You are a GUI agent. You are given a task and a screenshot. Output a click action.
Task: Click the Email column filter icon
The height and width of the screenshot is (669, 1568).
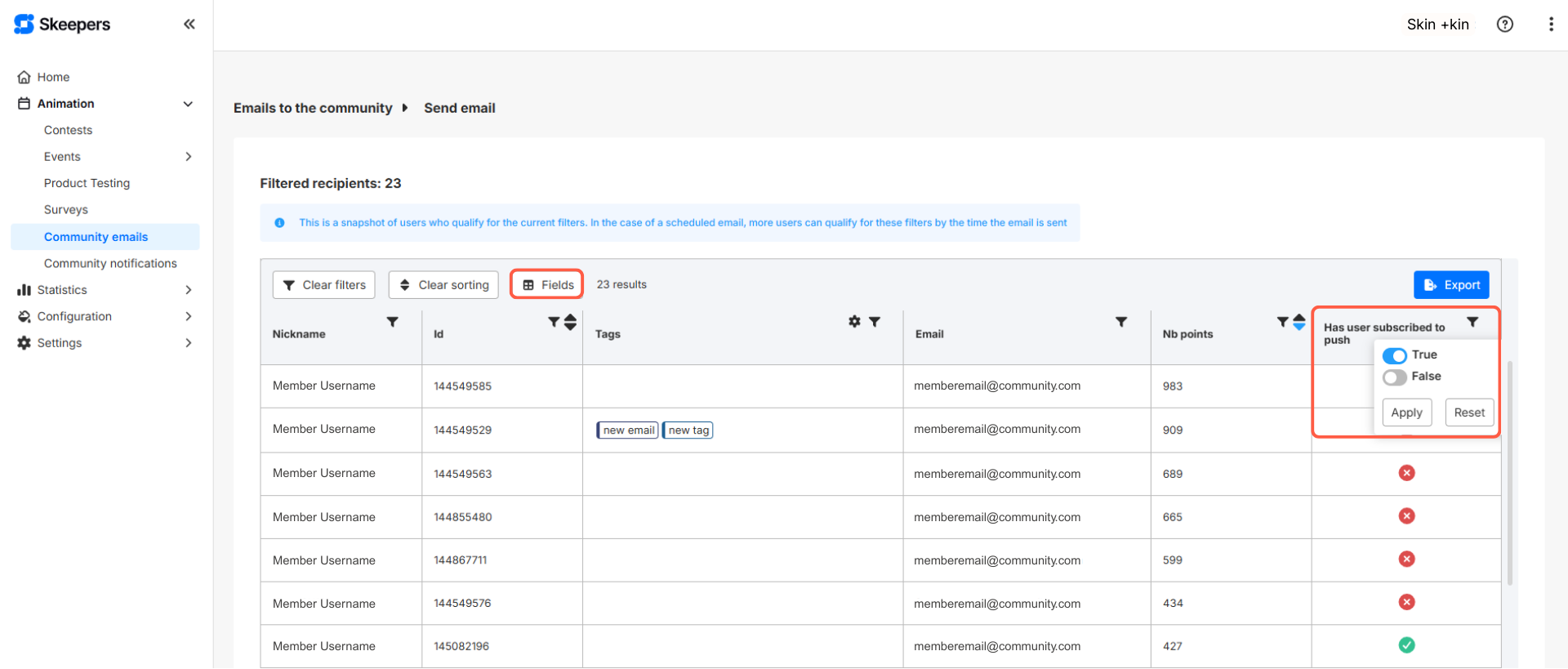coord(1121,322)
